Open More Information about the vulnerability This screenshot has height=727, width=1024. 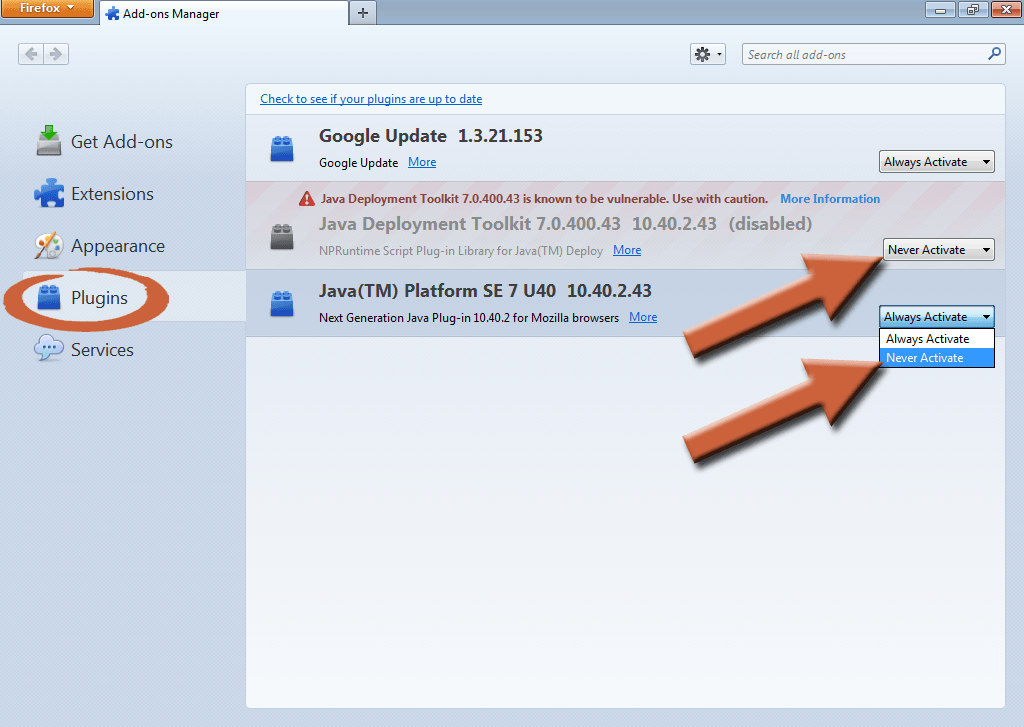point(829,198)
